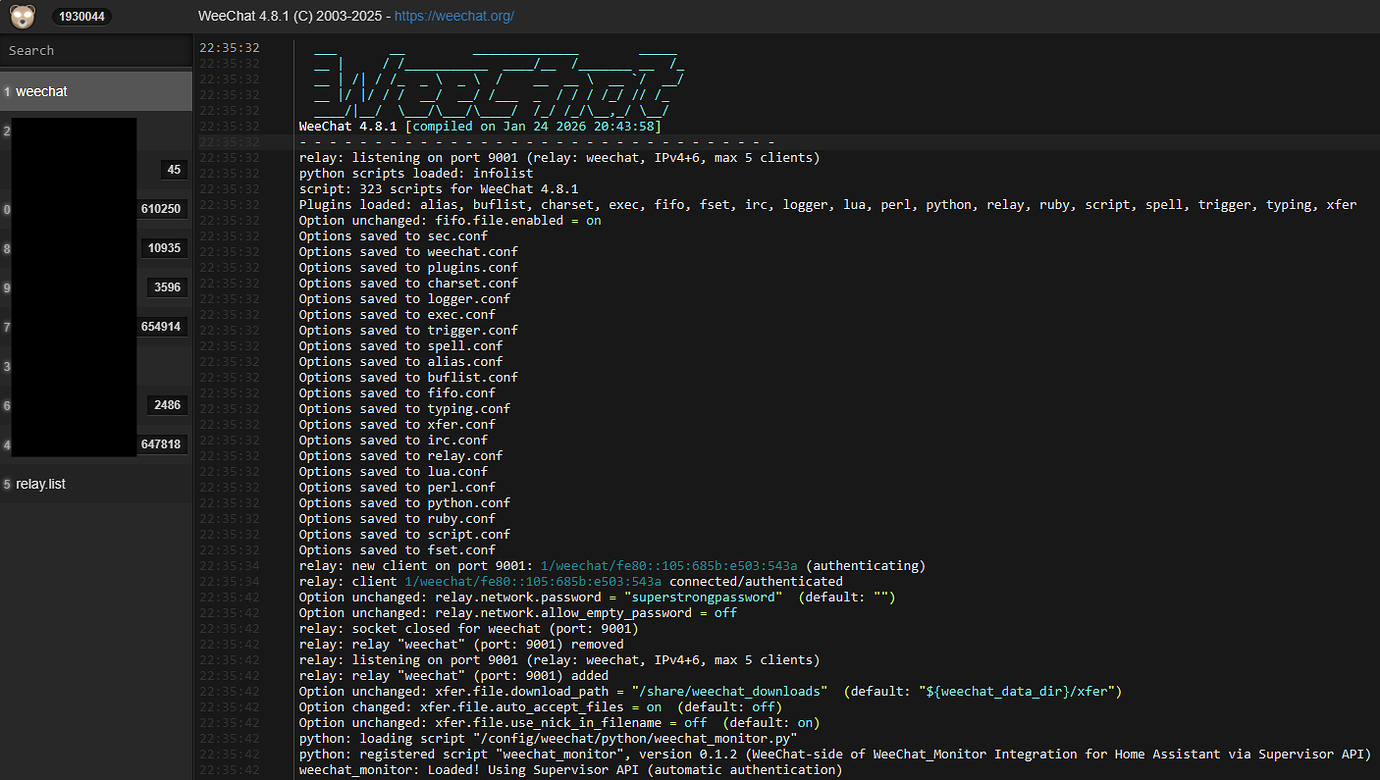The width and height of the screenshot is (1380, 780).
Task: Open the buffer with unread badge 45
Action: coord(96,170)
